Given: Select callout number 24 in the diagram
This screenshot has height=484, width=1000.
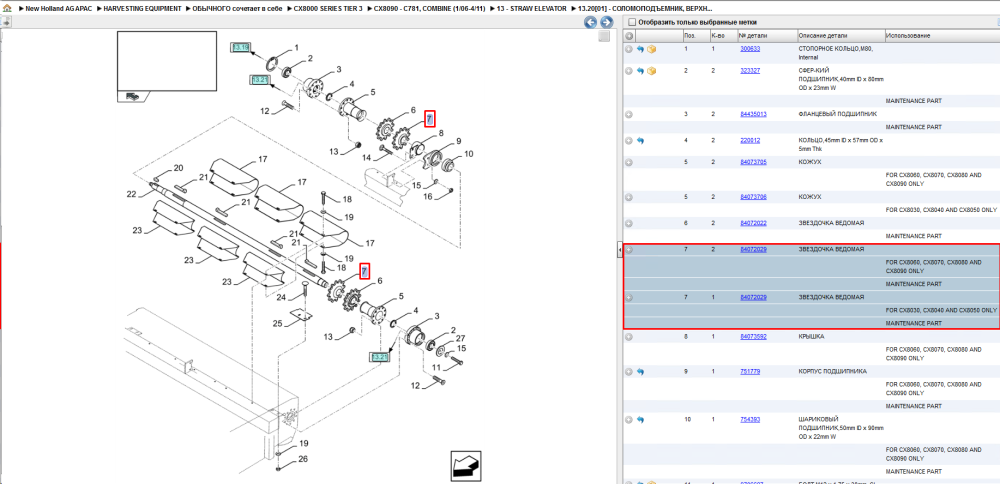Looking at the screenshot, I should [281, 297].
